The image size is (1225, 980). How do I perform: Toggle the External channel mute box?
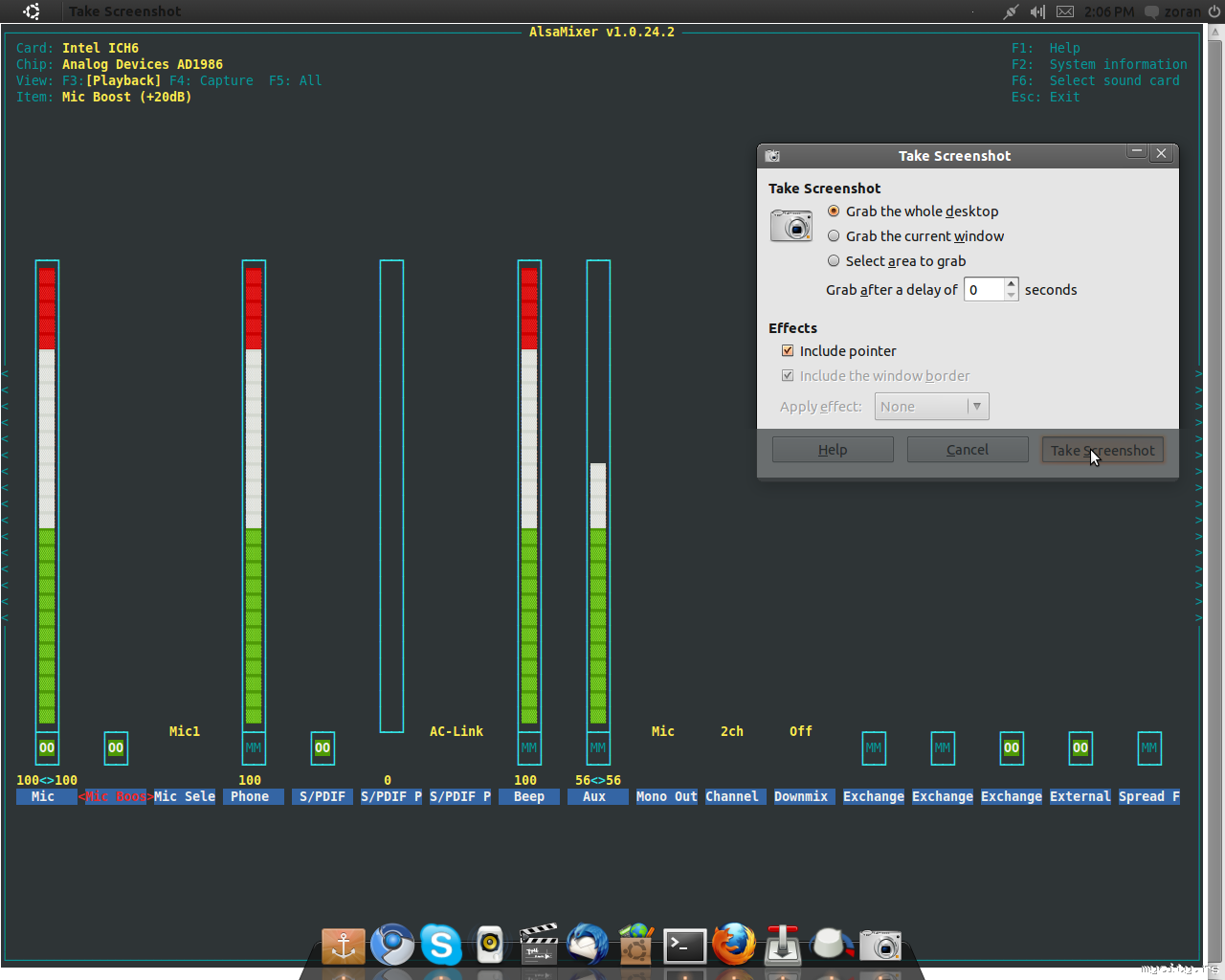tap(1080, 748)
